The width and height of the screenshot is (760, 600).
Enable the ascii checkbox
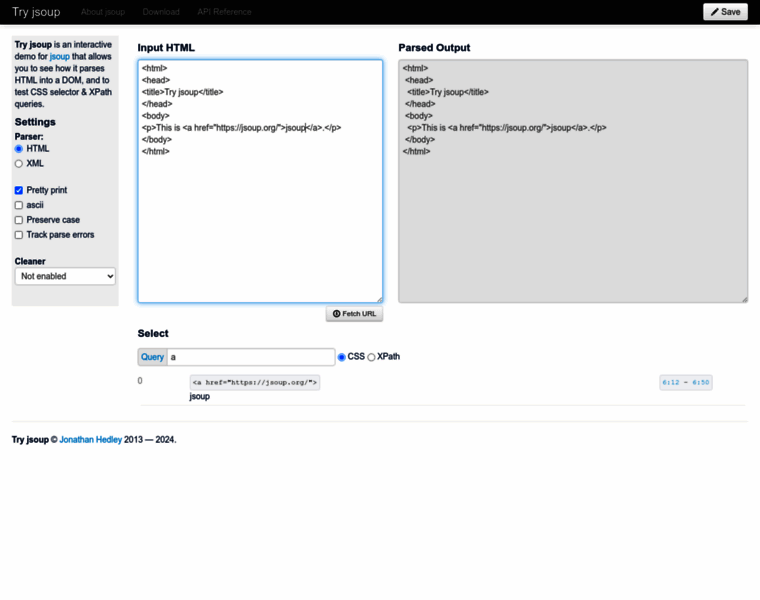click(19, 205)
